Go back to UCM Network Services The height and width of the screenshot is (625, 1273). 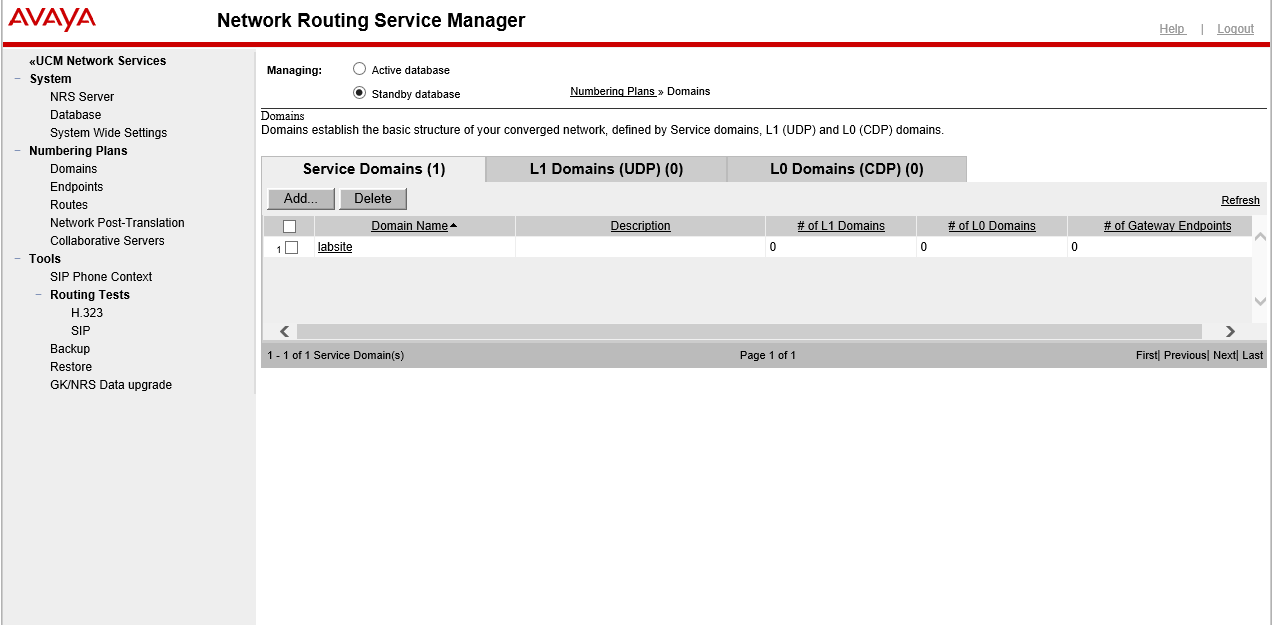pyautogui.click(x=98, y=61)
